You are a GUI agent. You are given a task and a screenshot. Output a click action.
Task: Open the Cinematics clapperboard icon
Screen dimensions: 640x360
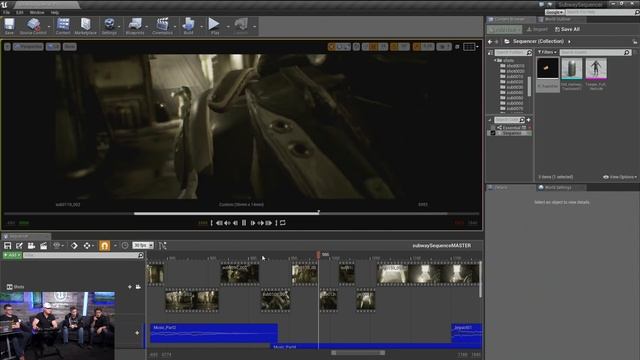tap(162, 26)
